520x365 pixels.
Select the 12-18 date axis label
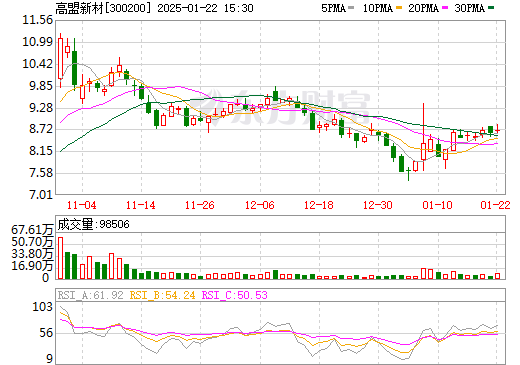(x=319, y=205)
